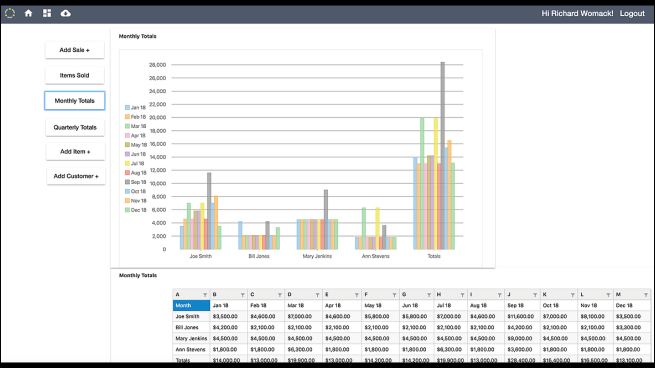Toggle Apr 18 legend entry
The image size is (655, 368).
click(x=135, y=136)
